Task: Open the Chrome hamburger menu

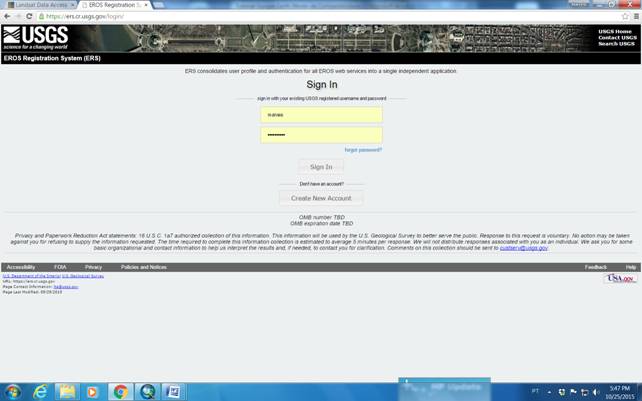Action: point(636,16)
